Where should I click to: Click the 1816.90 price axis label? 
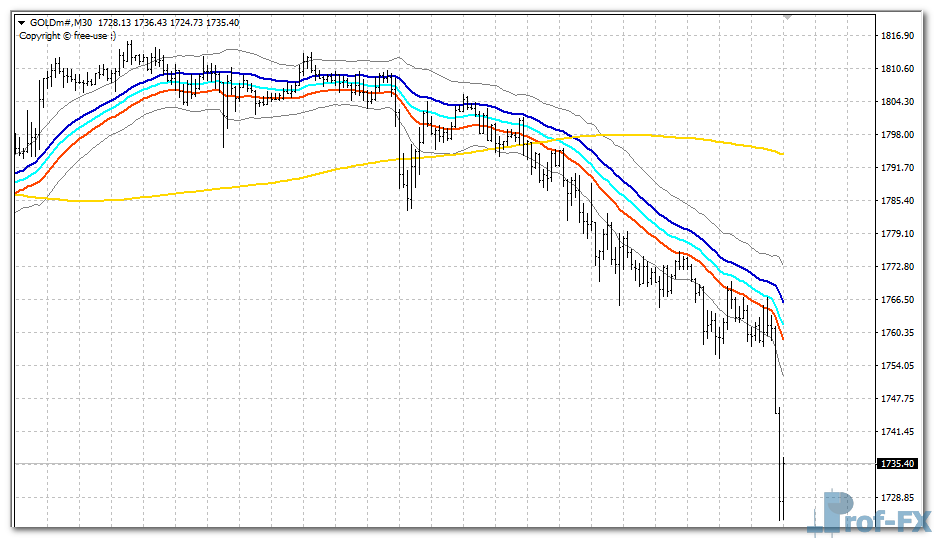coord(897,36)
